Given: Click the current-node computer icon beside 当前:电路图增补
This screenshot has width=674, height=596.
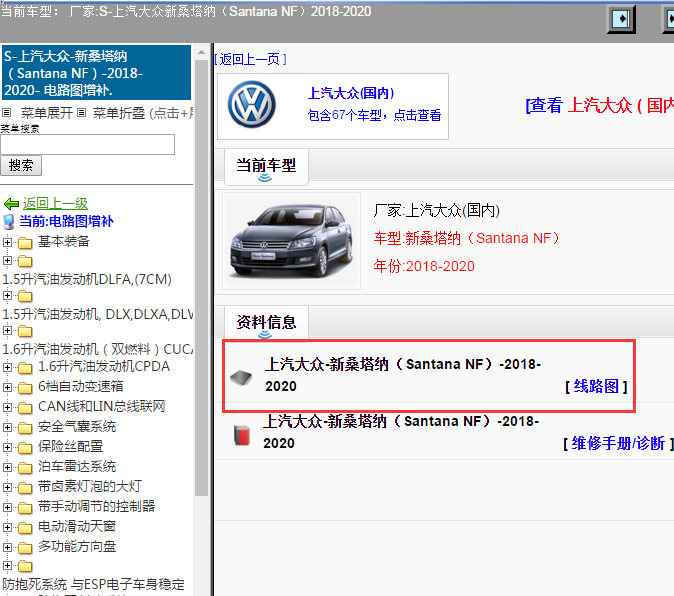Looking at the screenshot, I should tap(9, 222).
